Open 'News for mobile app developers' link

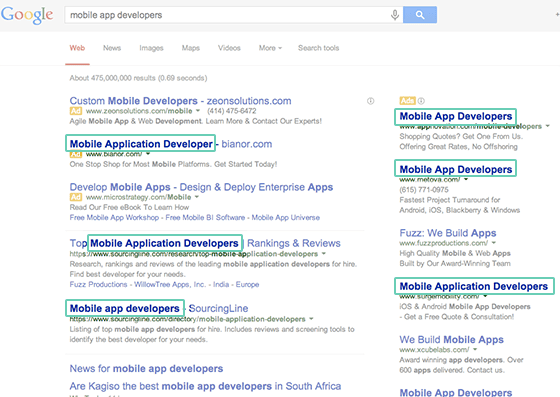coord(146,369)
